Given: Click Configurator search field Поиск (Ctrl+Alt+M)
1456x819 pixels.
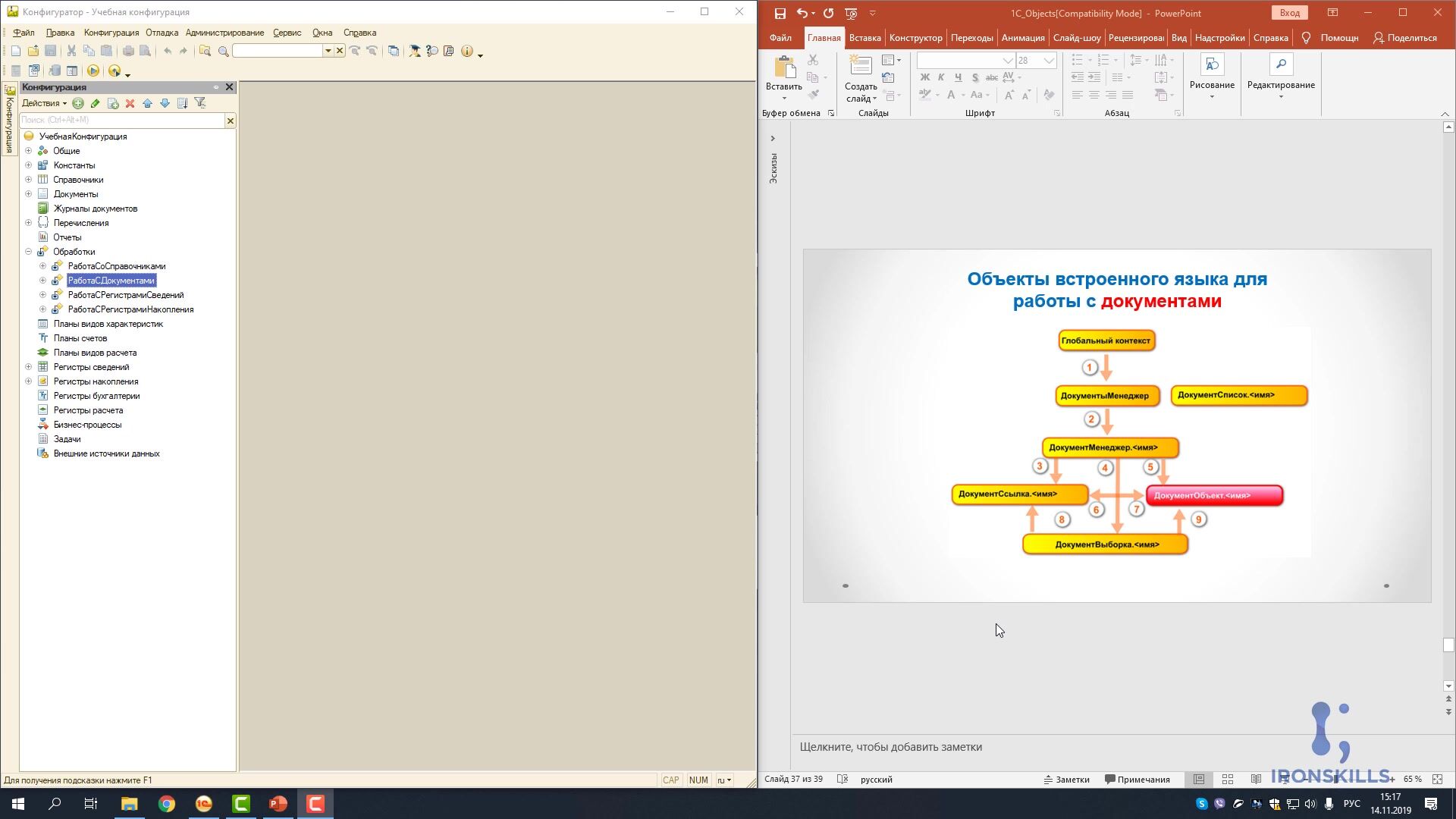Looking at the screenshot, I should pyautogui.click(x=122, y=120).
